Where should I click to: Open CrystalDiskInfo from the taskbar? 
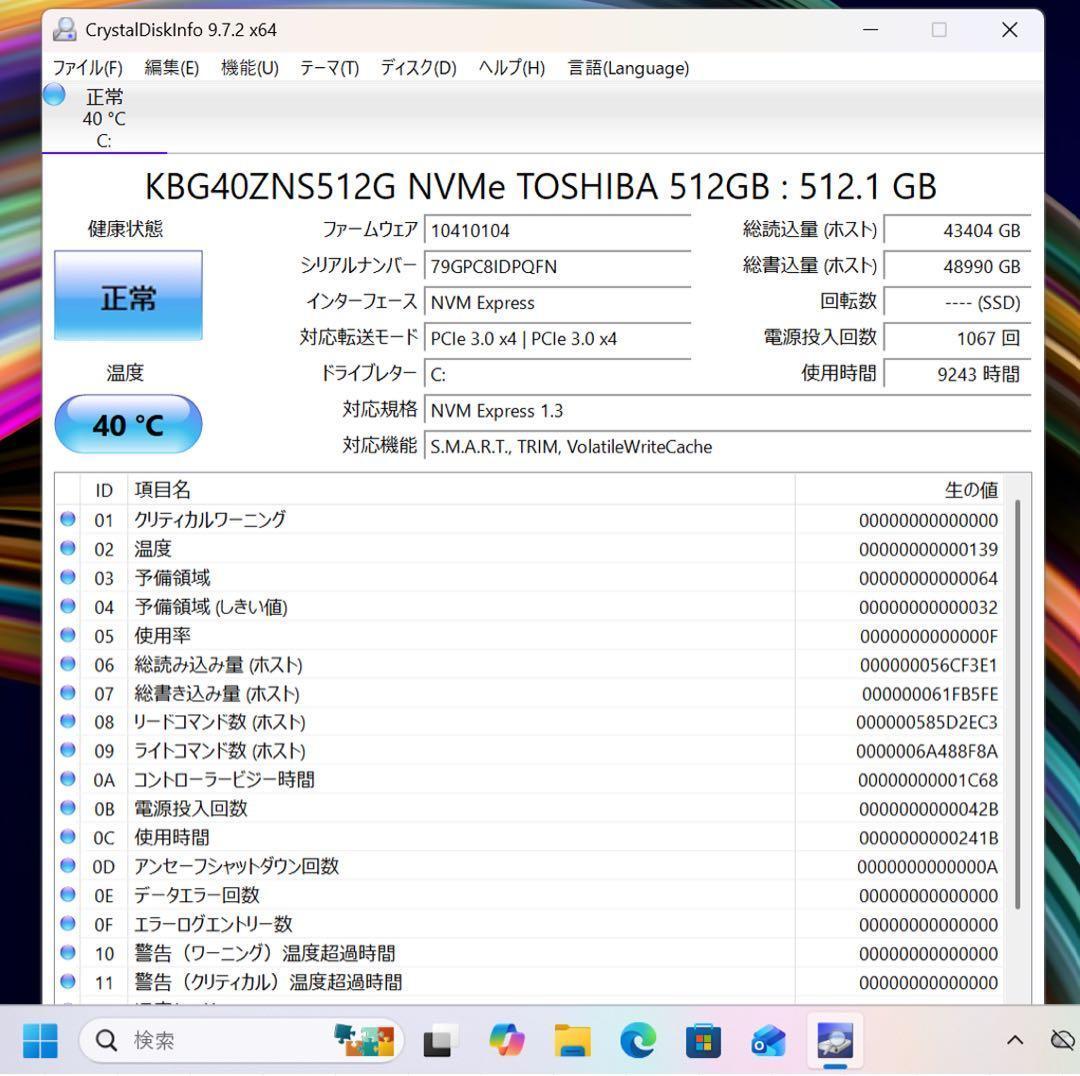click(x=835, y=1041)
